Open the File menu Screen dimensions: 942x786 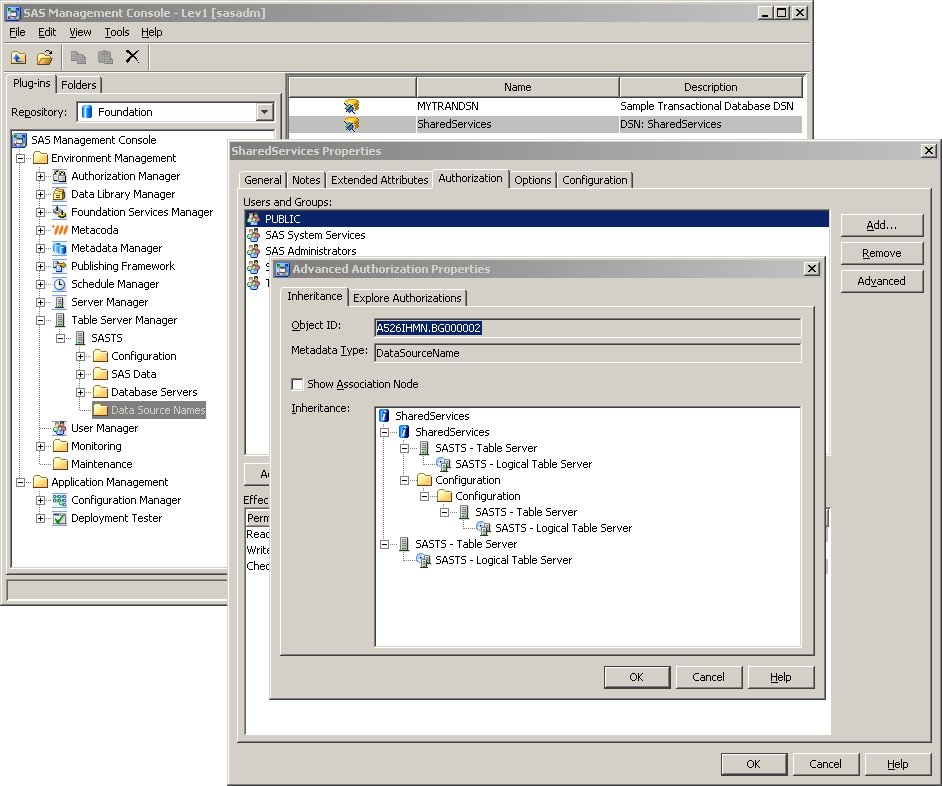tap(17, 32)
